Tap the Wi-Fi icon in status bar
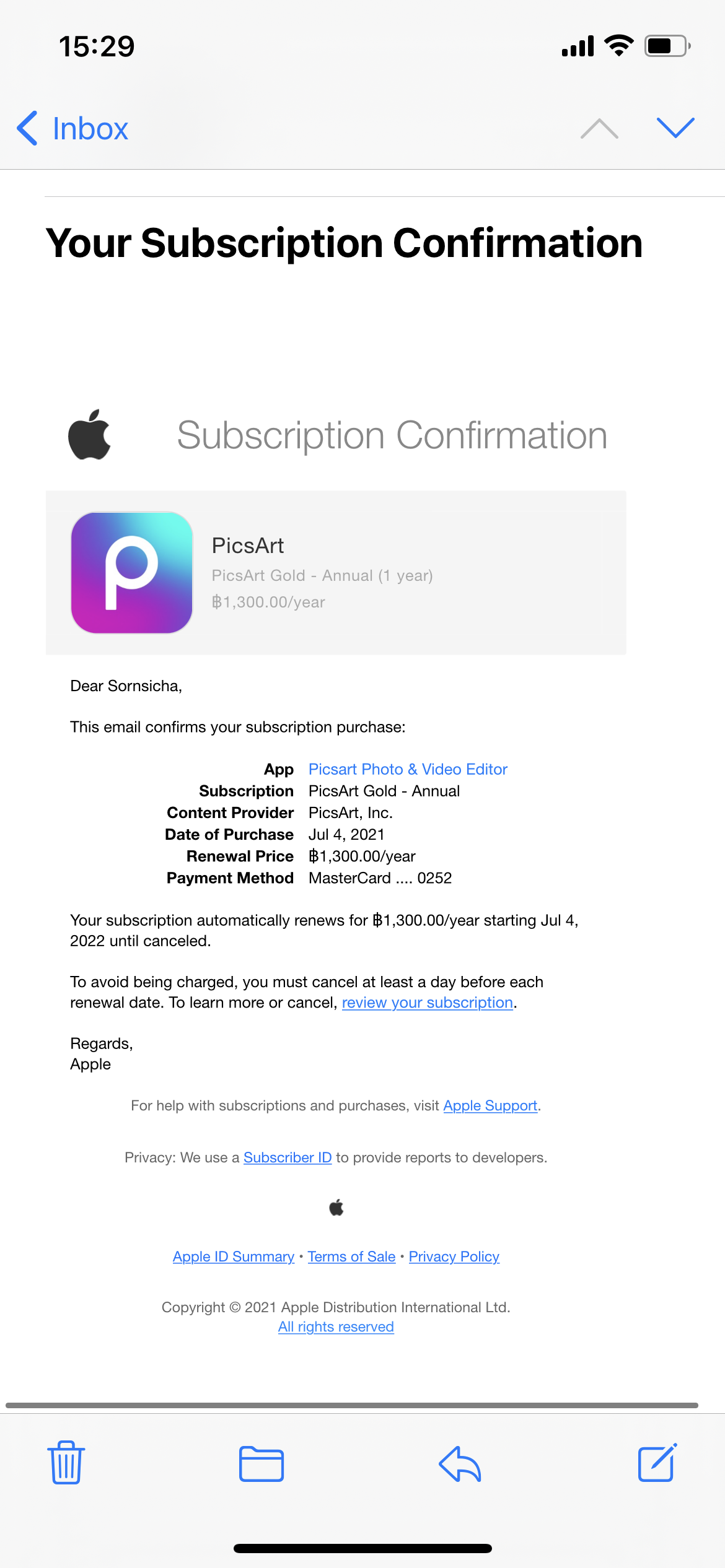 [618, 46]
